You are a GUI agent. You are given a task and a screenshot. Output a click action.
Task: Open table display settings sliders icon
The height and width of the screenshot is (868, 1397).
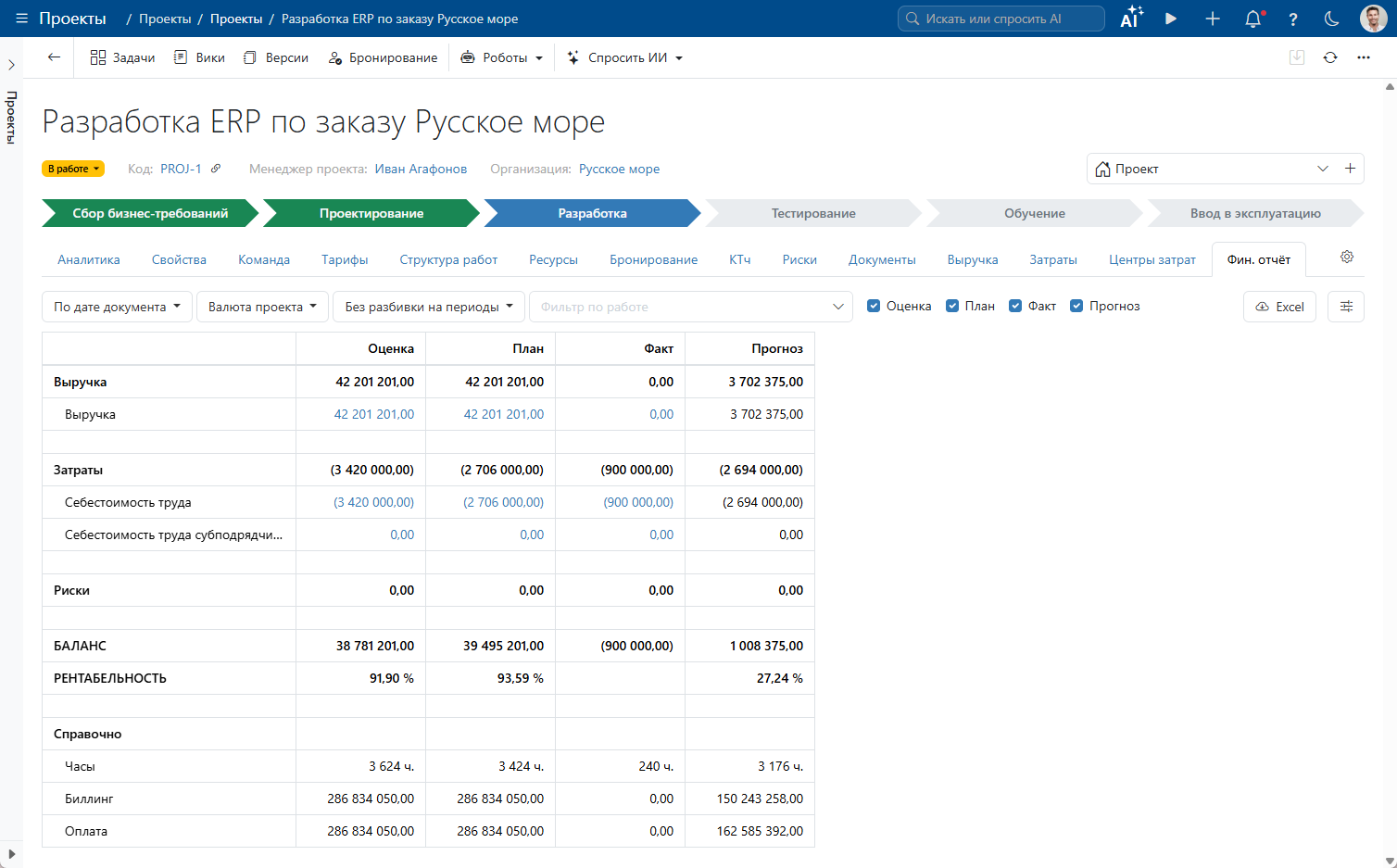click(x=1346, y=307)
